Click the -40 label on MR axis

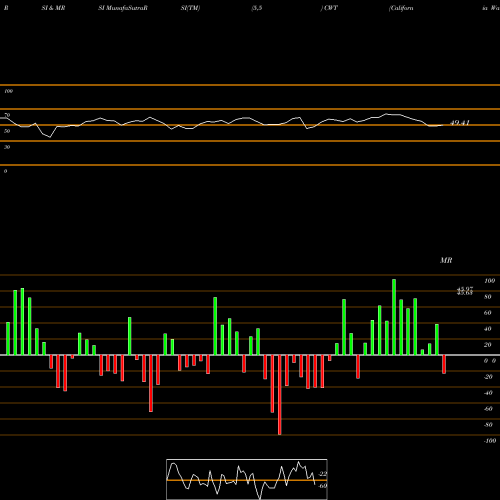point(488,393)
